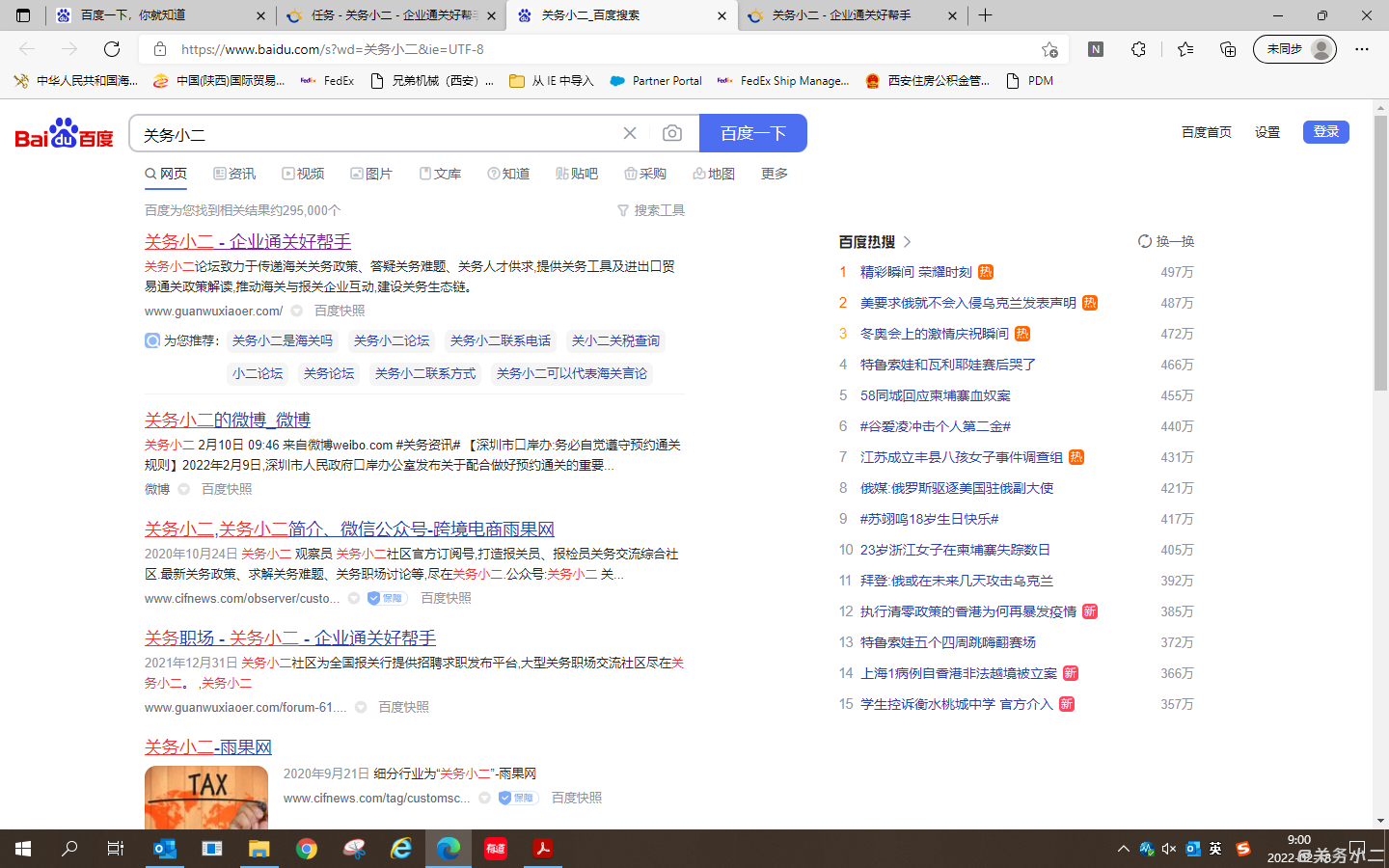Expand 百度热搜 with the chevron arrow
The height and width of the screenshot is (868, 1389).
tap(908, 242)
